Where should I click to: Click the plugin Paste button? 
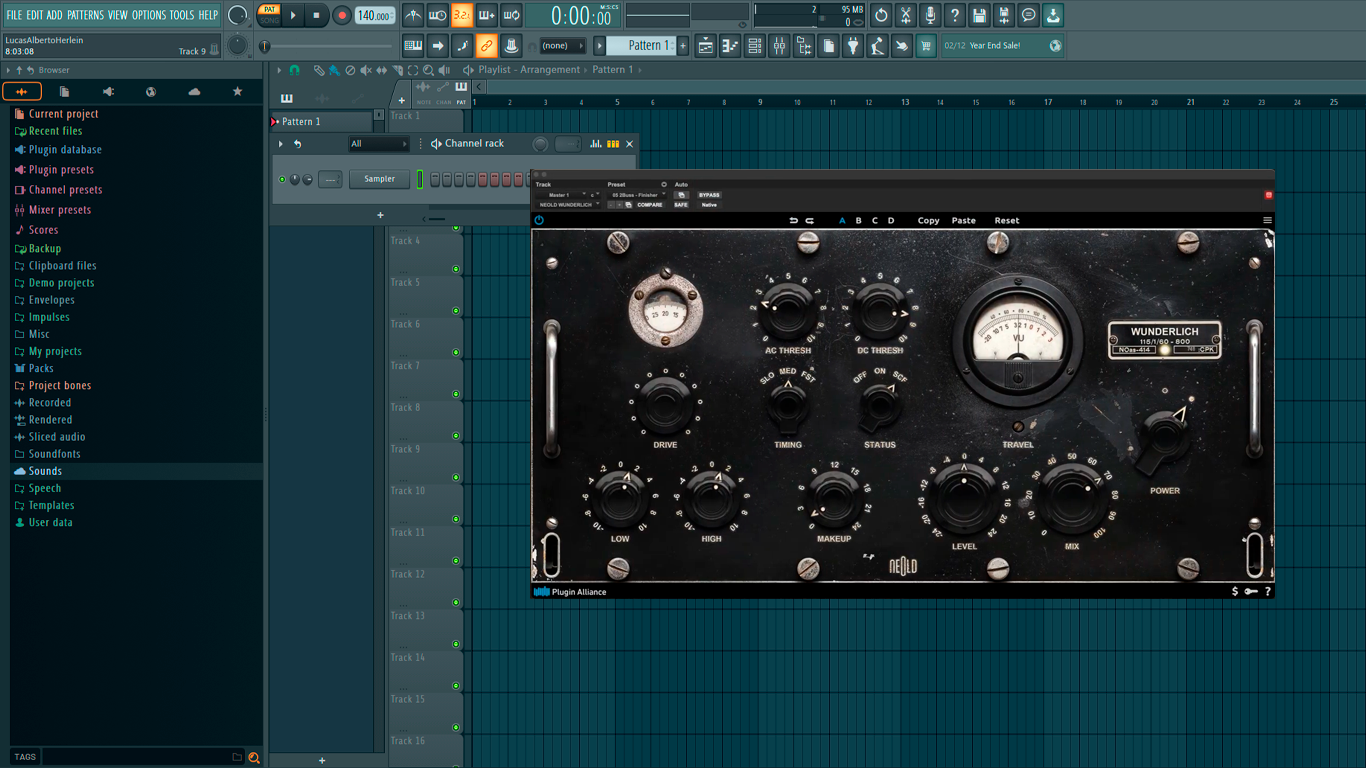click(x=963, y=220)
